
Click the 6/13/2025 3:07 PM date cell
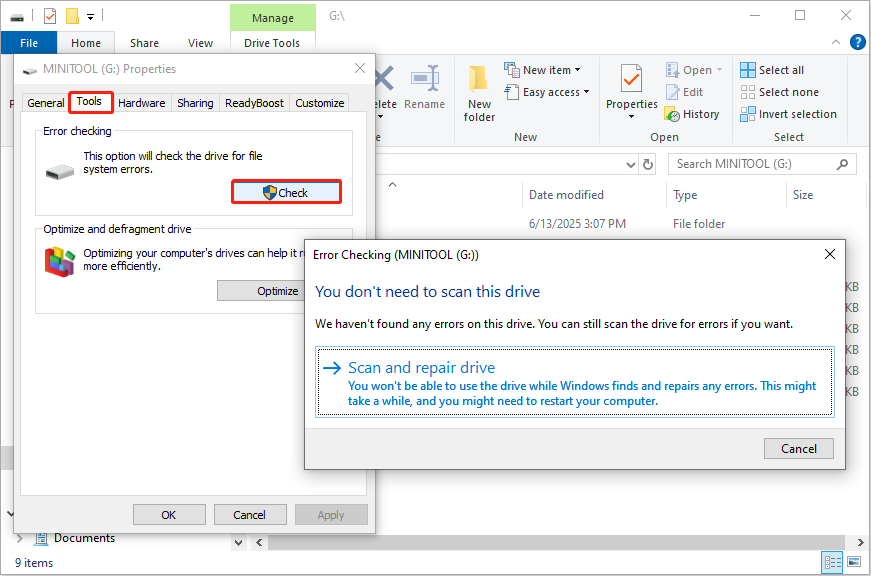577,224
